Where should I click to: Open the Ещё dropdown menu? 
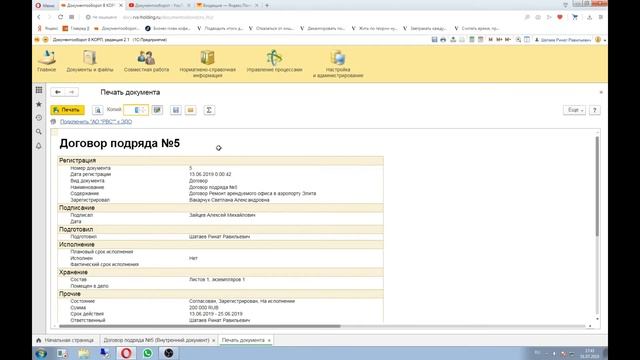[575, 110]
